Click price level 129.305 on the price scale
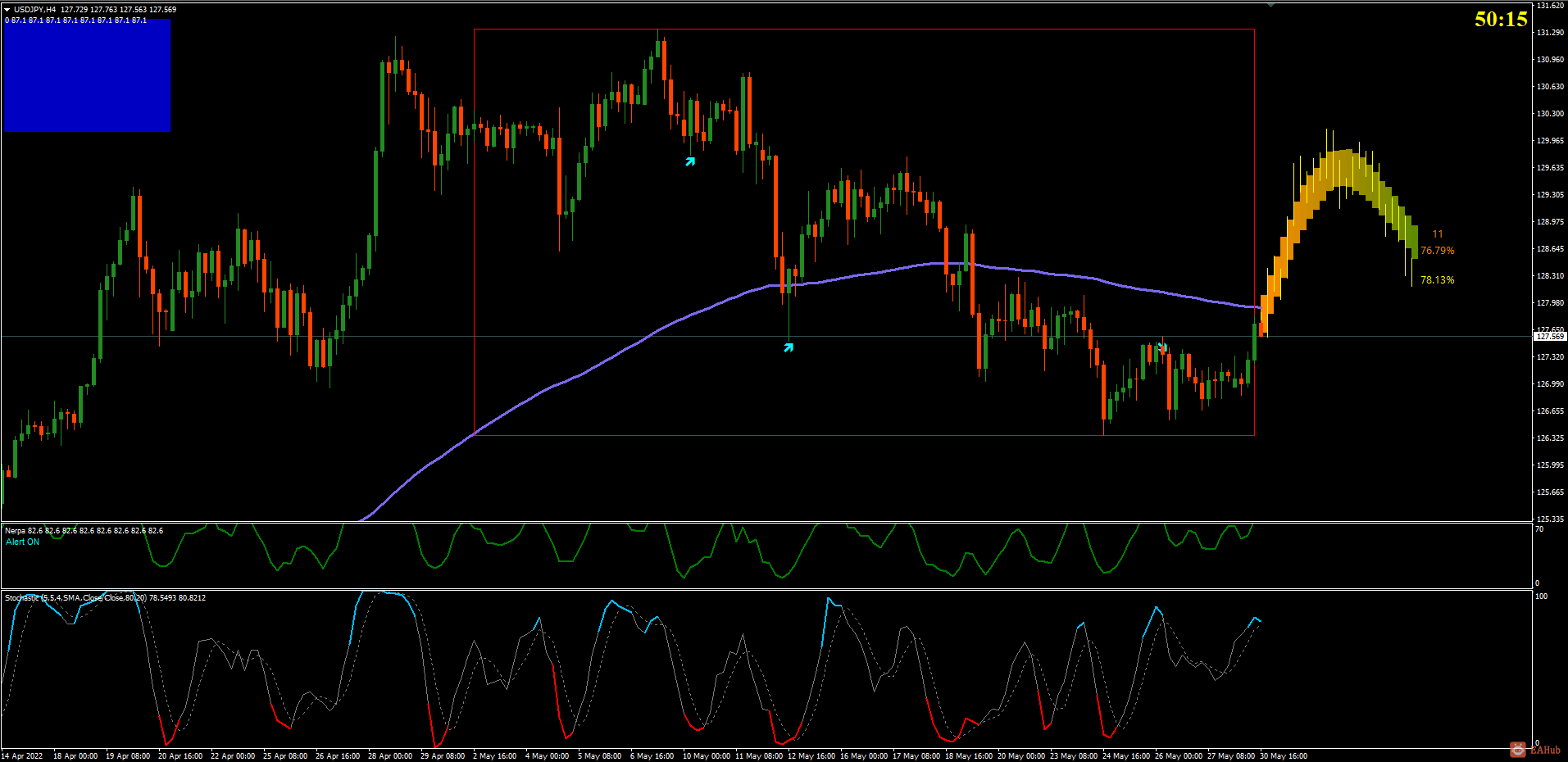 pyautogui.click(x=1550, y=195)
